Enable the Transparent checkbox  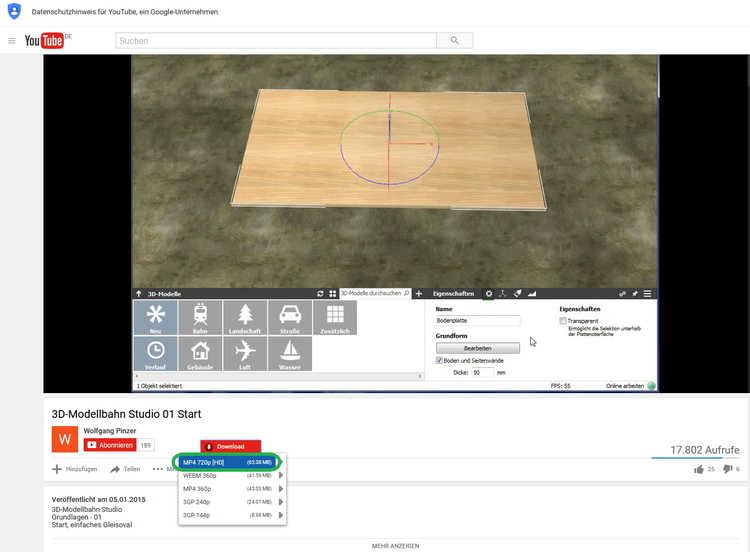tap(563, 321)
